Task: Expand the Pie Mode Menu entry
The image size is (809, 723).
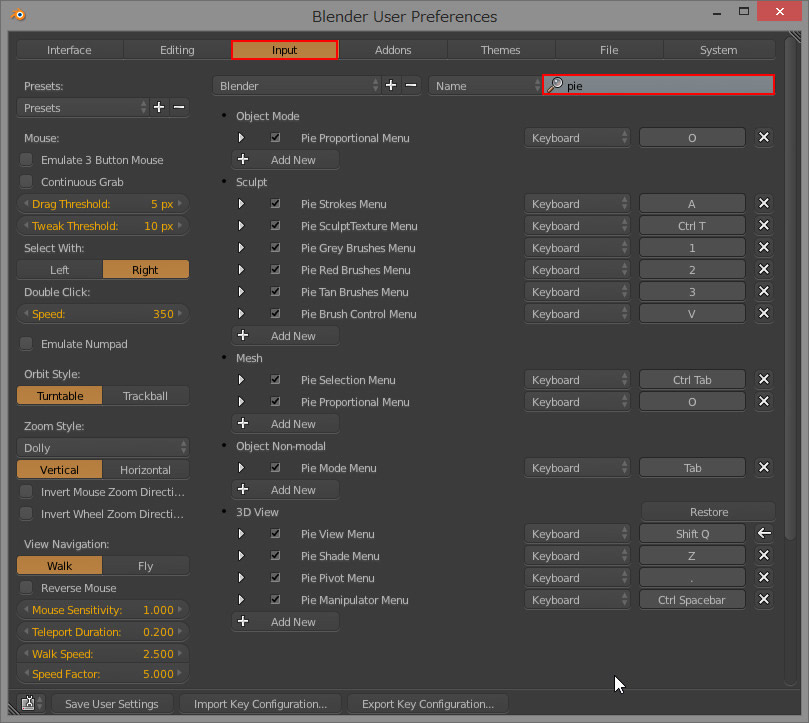Action: tap(241, 468)
